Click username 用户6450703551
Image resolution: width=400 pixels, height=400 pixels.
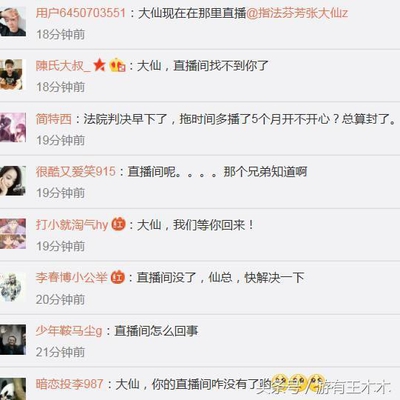tap(81, 13)
